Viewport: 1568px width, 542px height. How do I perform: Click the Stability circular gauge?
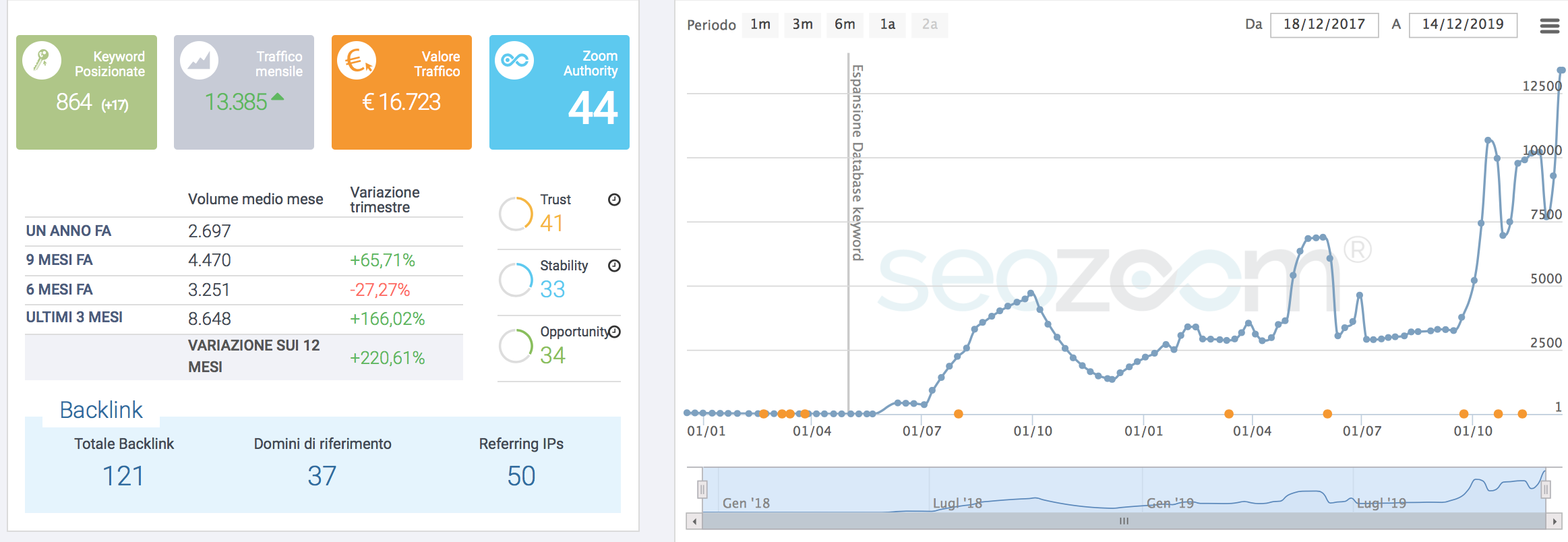pyautogui.click(x=516, y=280)
